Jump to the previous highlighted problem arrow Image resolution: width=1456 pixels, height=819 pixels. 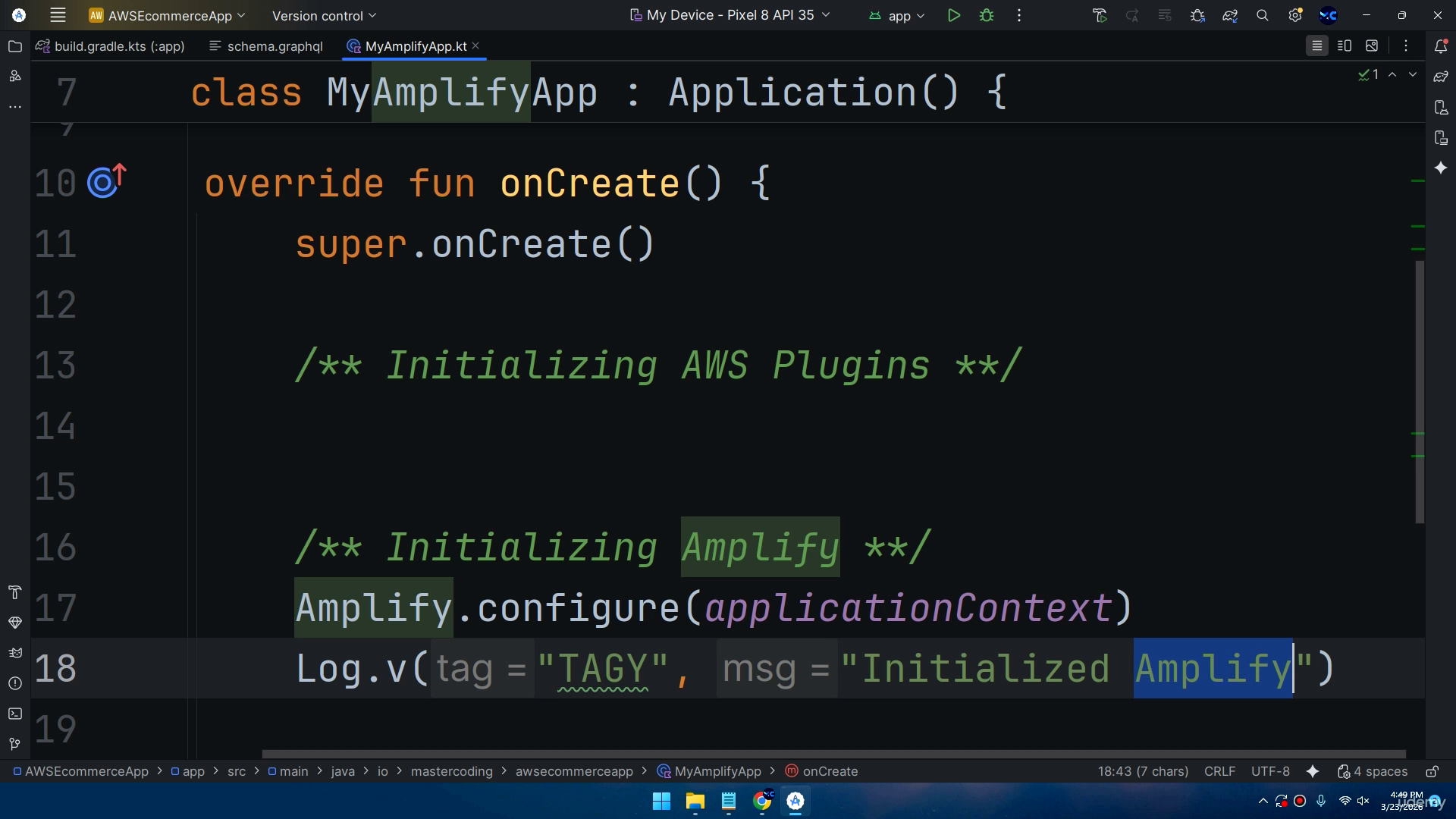coord(1392,74)
